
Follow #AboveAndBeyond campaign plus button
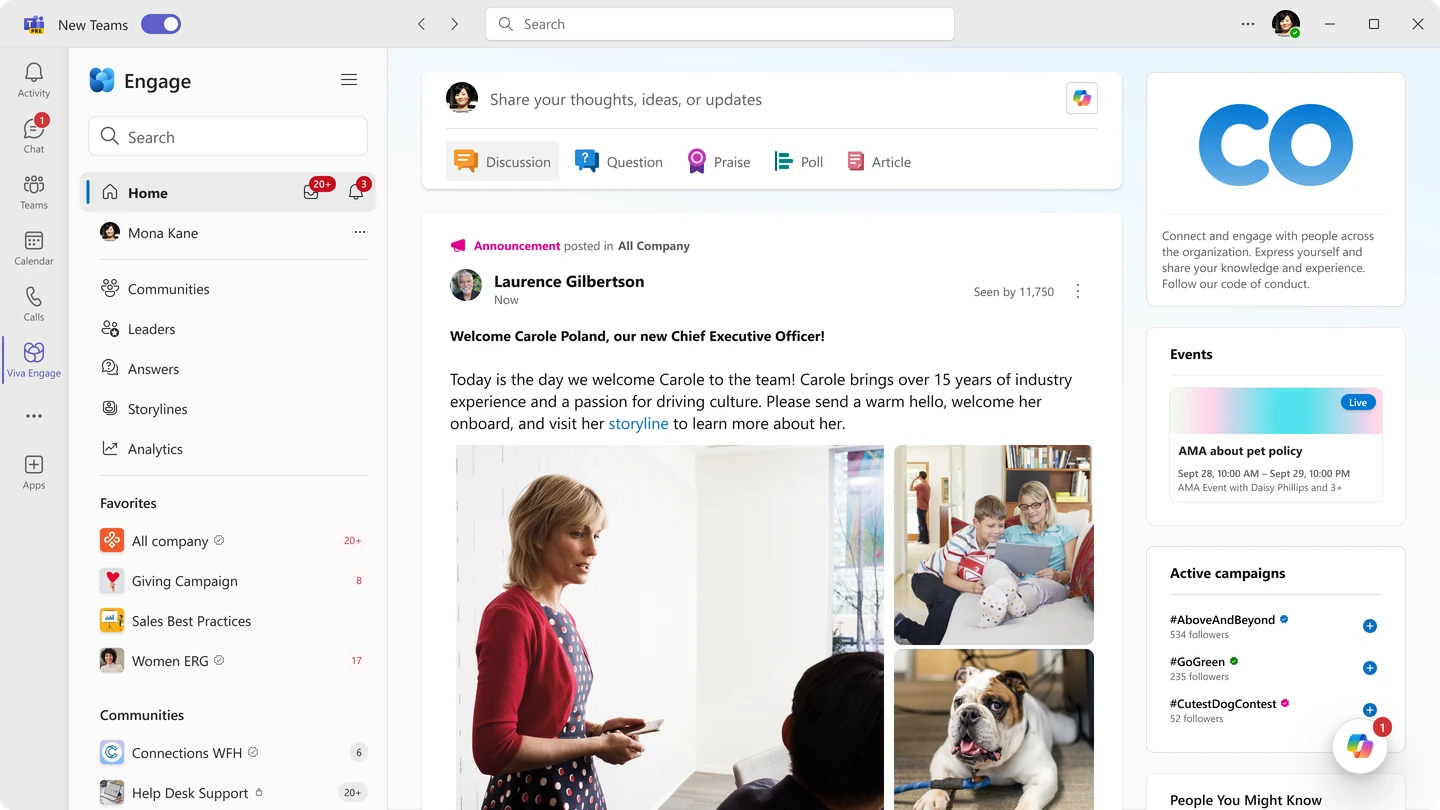click(x=1370, y=626)
